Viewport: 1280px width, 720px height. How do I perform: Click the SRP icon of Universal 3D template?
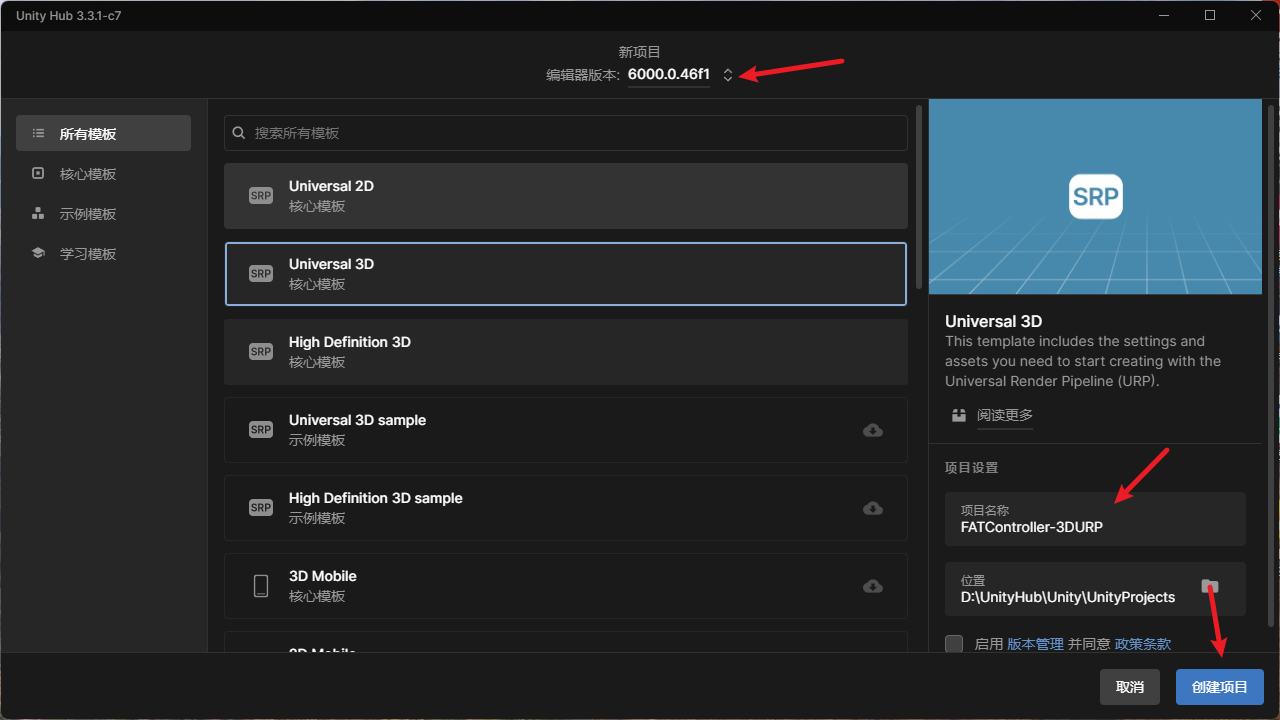tap(261, 274)
